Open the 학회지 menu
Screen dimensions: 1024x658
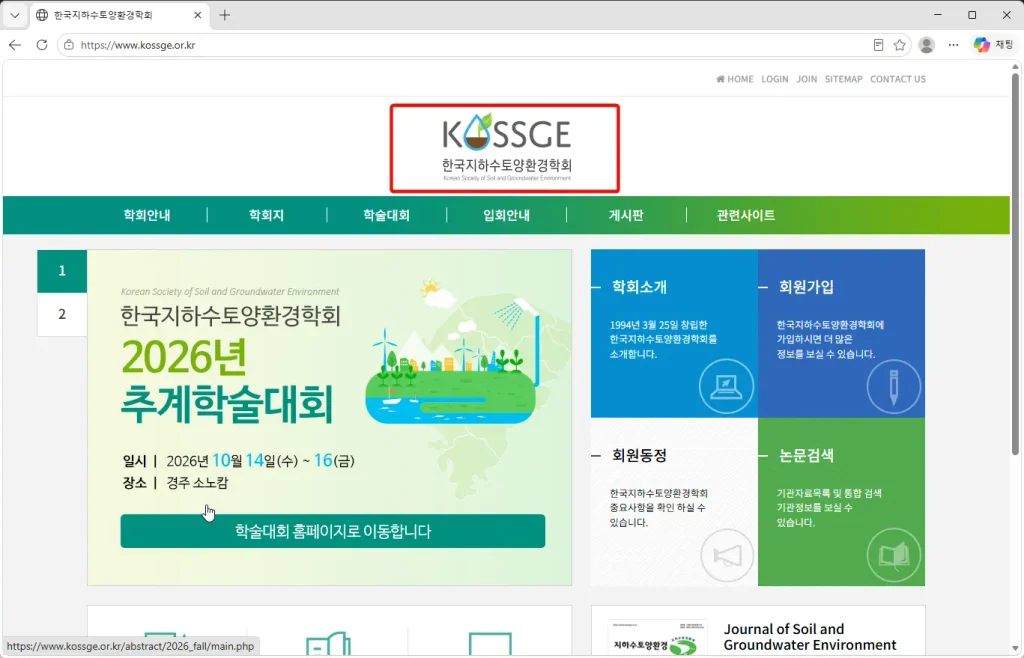(x=266, y=215)
